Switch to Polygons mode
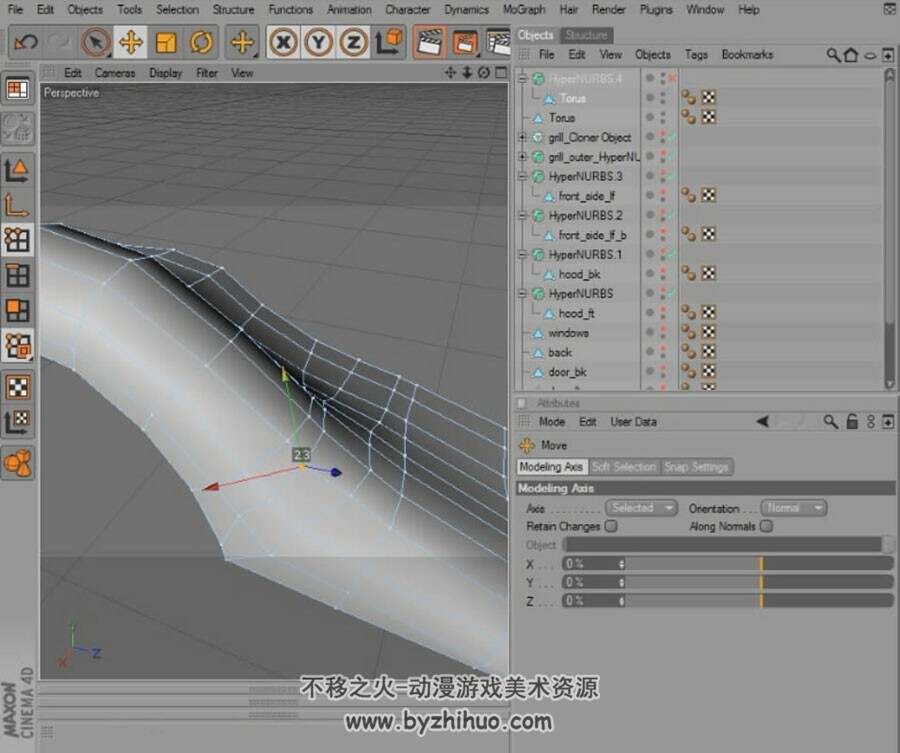This screenshot has width=900, height=753. click(17, 310)
